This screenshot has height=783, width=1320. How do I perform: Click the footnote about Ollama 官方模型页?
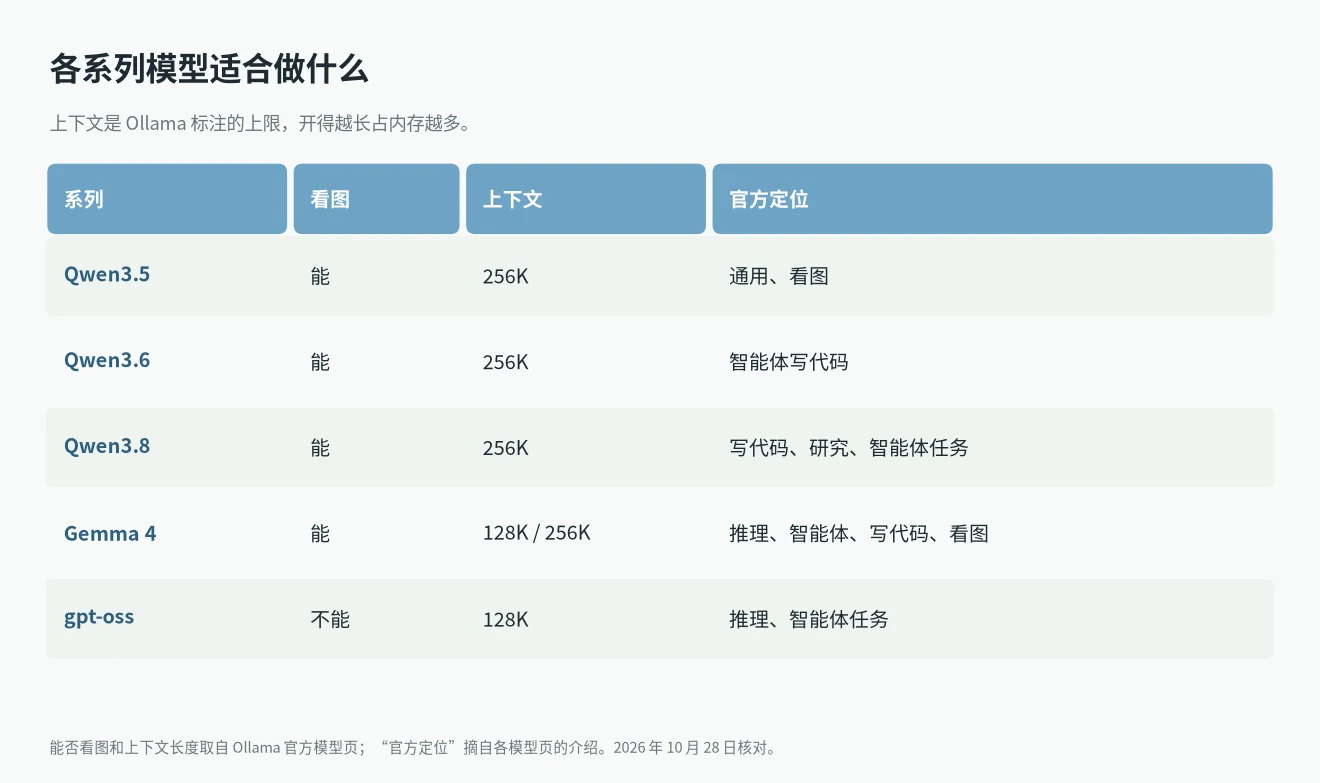[x=413, y=747]
